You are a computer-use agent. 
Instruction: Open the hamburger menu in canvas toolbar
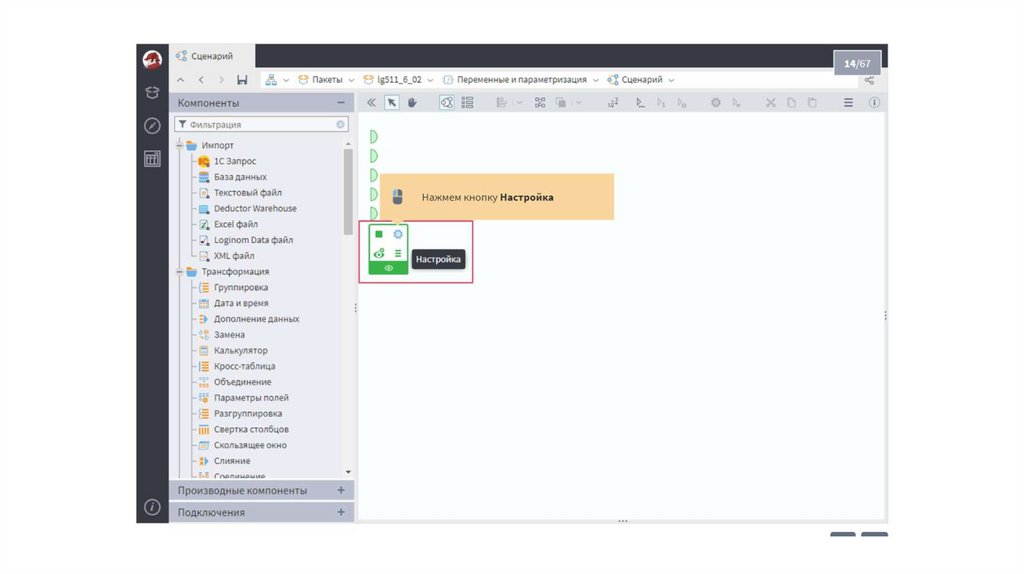click(x=848, y=102)
